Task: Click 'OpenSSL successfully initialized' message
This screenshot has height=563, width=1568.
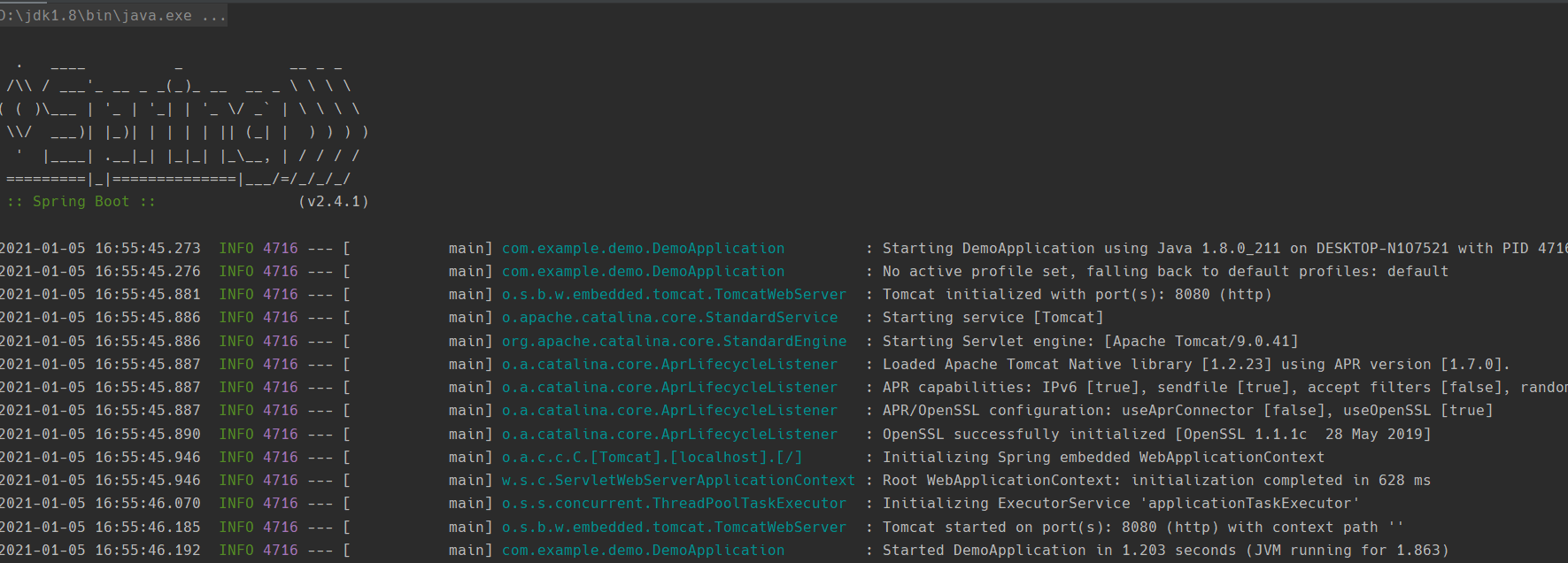Action: [x=1156, y=434]
